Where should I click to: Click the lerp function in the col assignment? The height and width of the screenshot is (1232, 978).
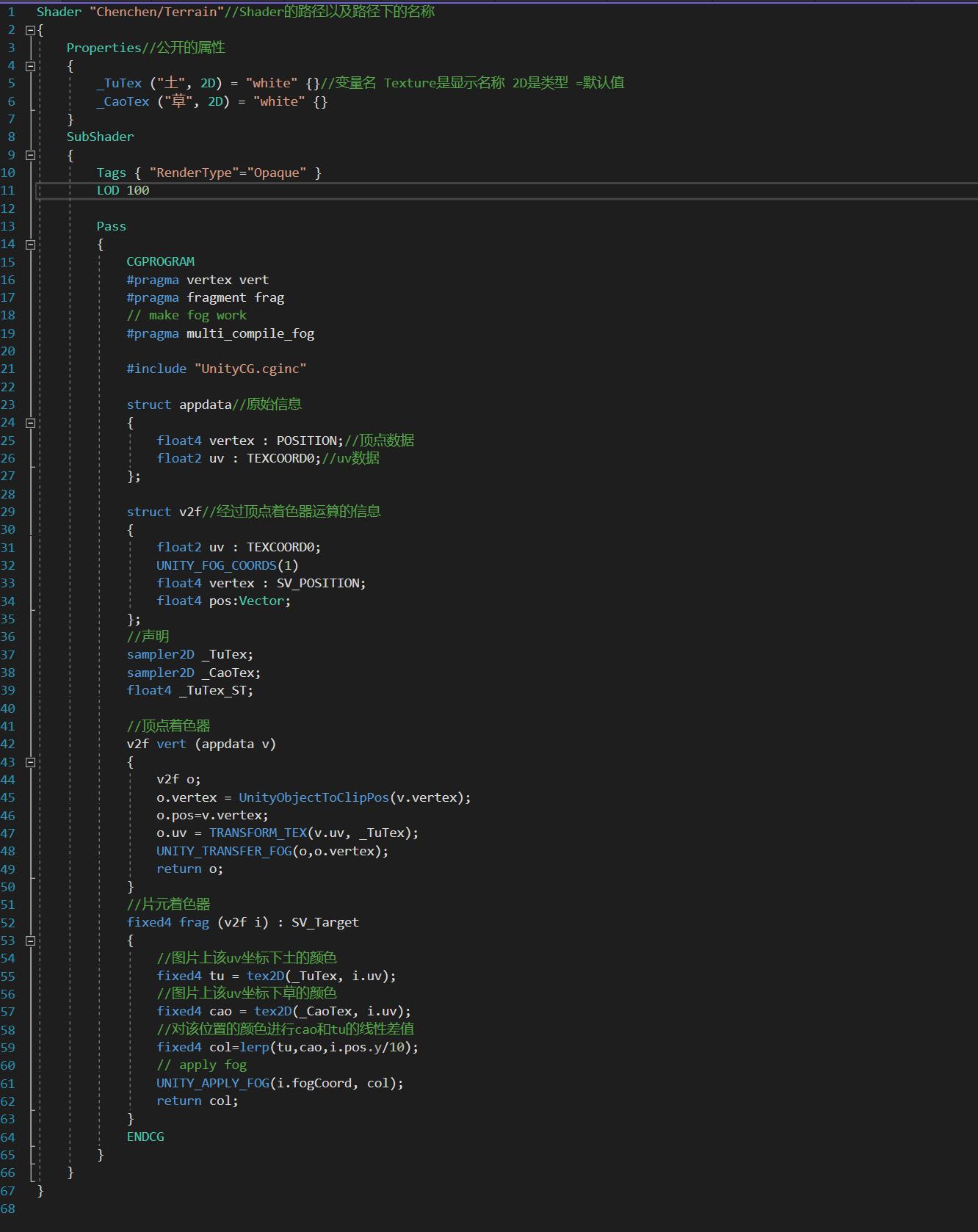[254, 1048]
